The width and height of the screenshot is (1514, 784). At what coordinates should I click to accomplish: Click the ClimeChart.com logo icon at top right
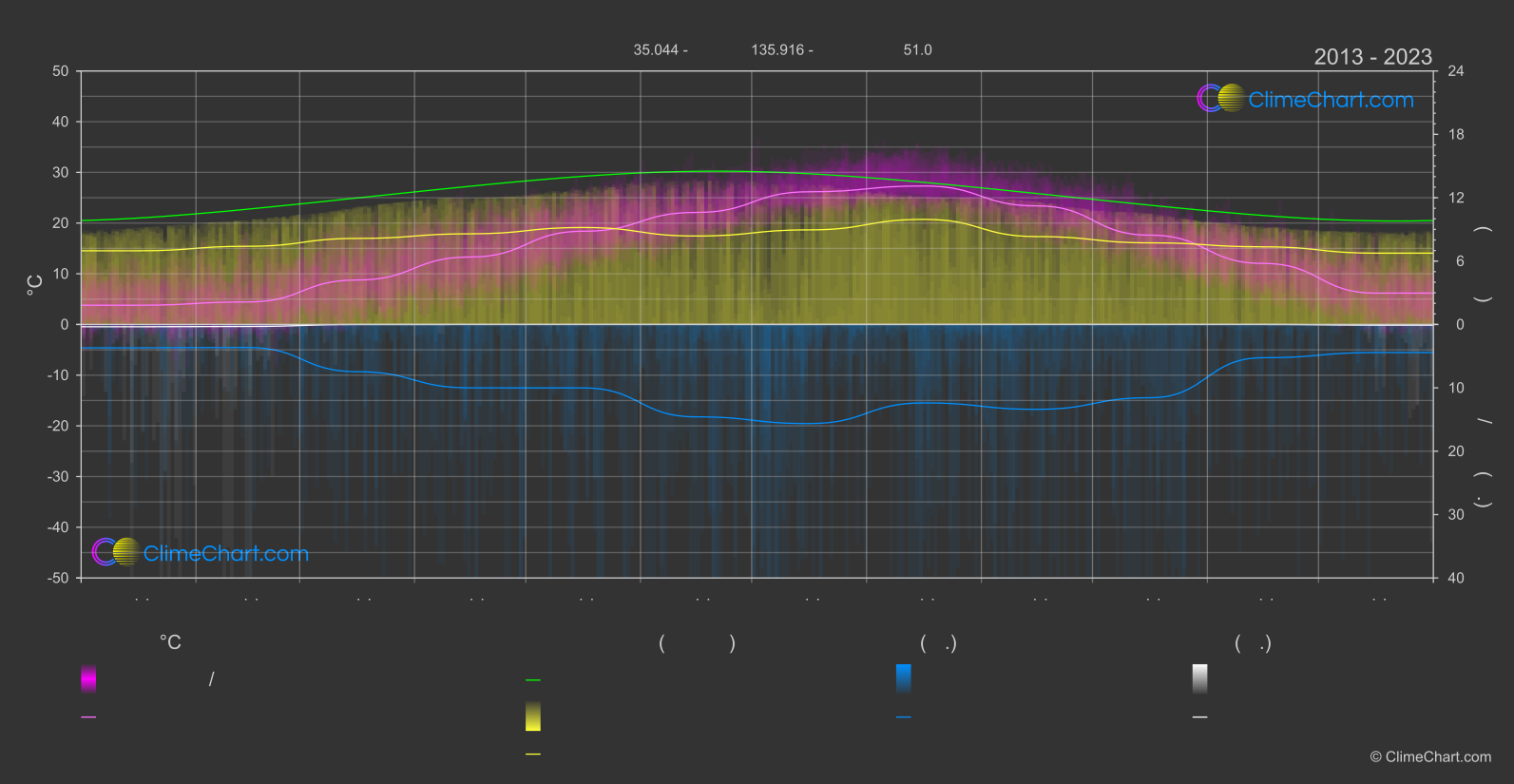(1221, 98)
